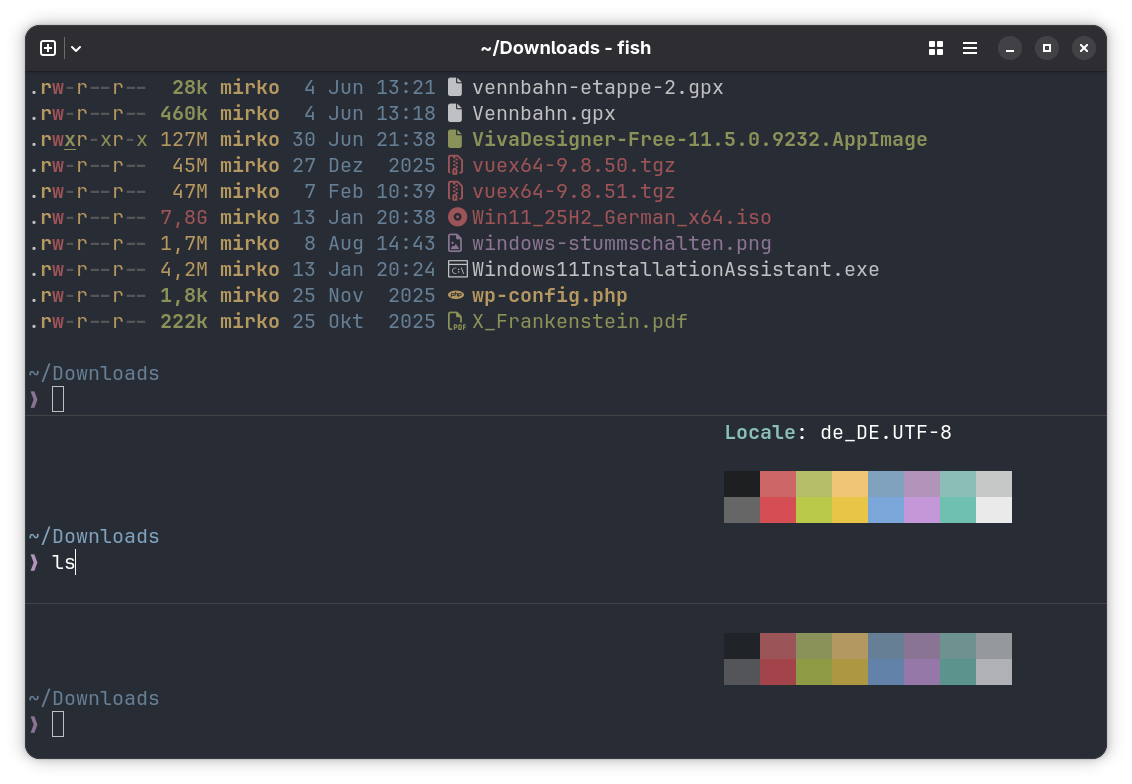Close the terminal window
1132x784 pixels.
1084,48
